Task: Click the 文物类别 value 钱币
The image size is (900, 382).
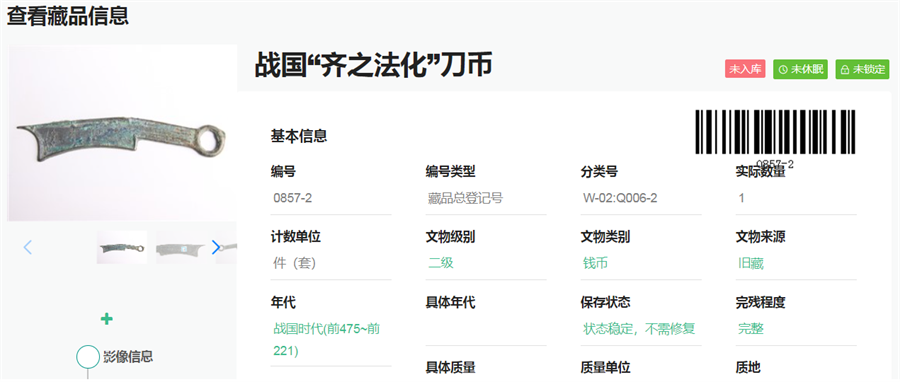Action: point(596,263)
